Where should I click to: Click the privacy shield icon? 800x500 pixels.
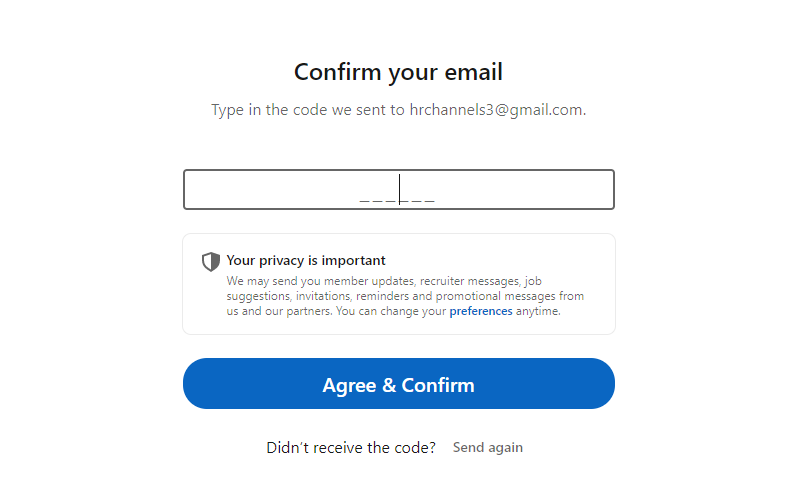210,262
